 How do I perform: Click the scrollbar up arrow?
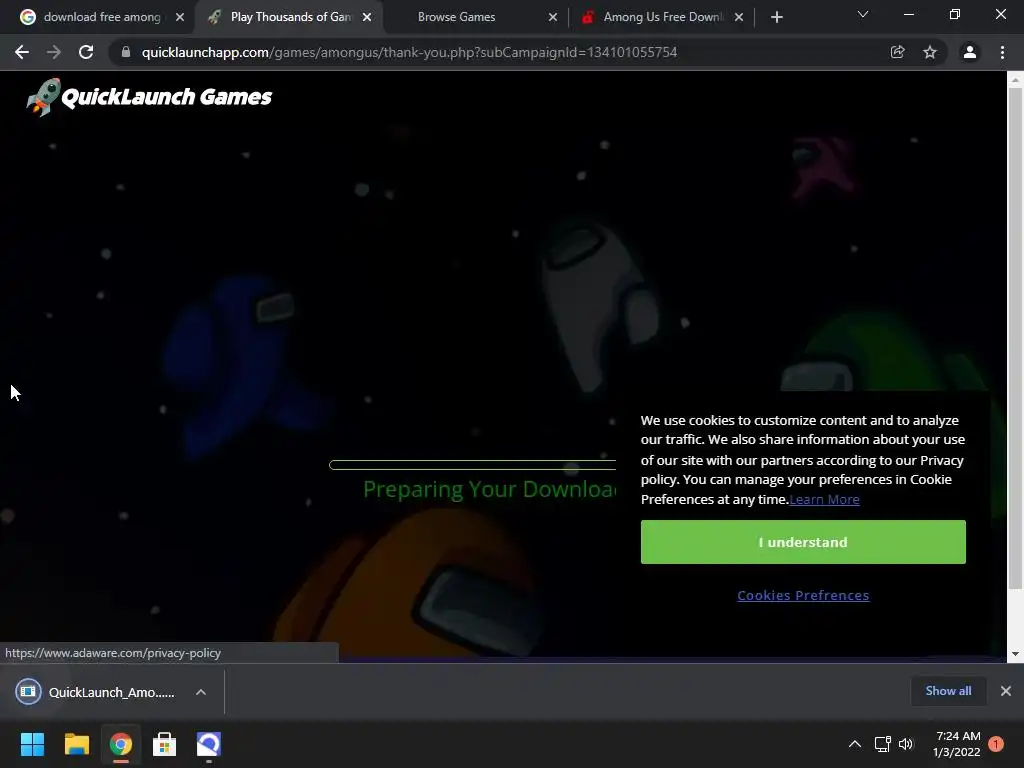[x=1015, y=80]
